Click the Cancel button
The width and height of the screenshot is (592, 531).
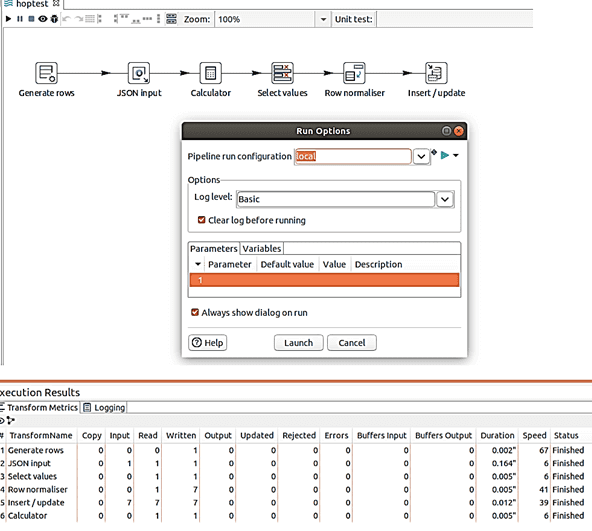pyautogui.click(x=352, y=343)
